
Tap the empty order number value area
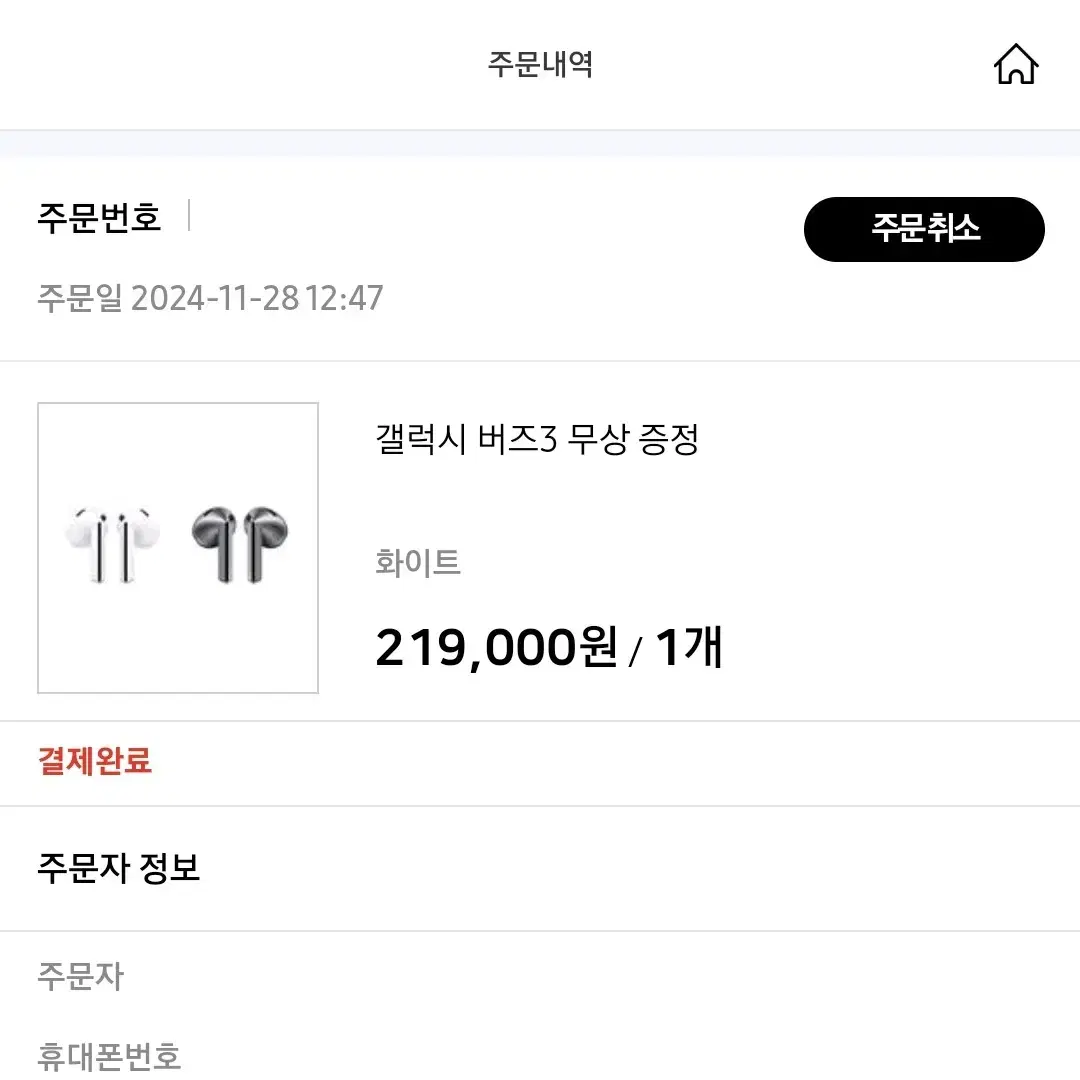pos(482,217)
